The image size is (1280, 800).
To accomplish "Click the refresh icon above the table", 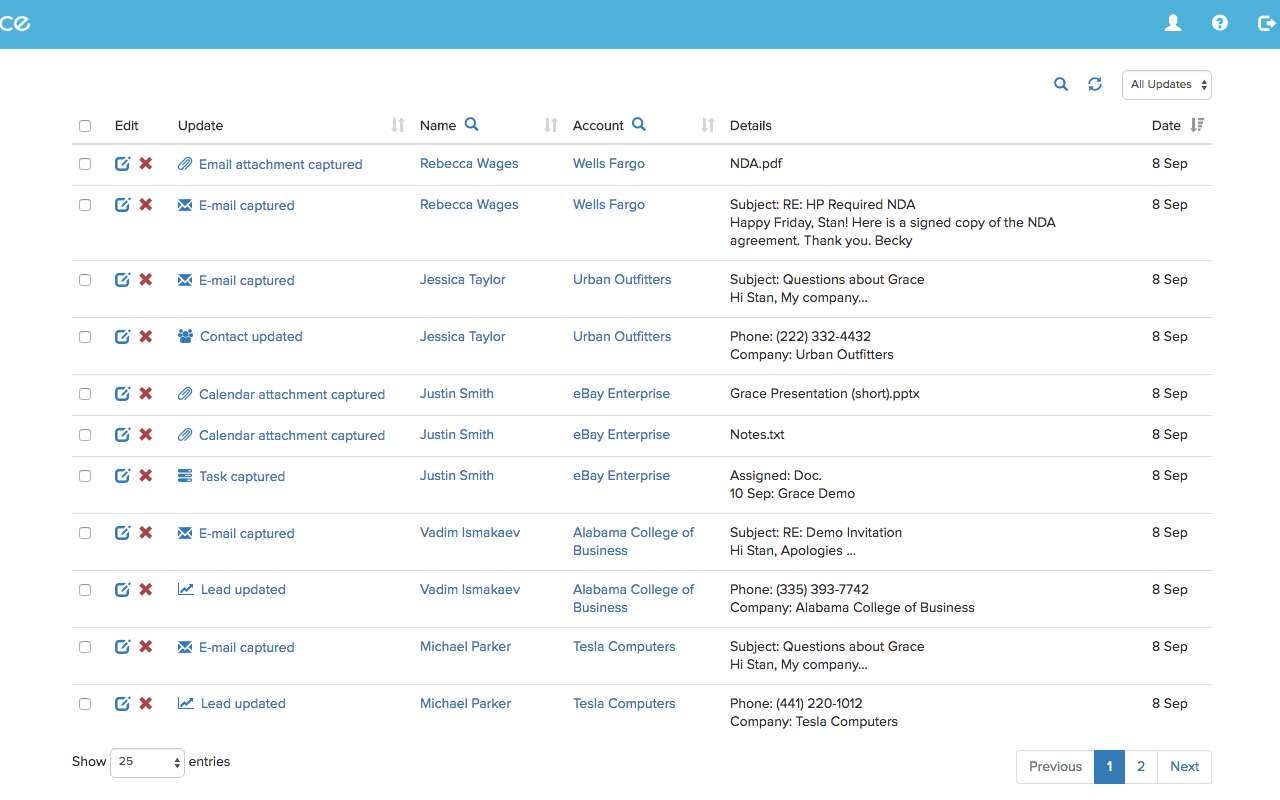I will pyautogui.click(x=1095, y=84).
